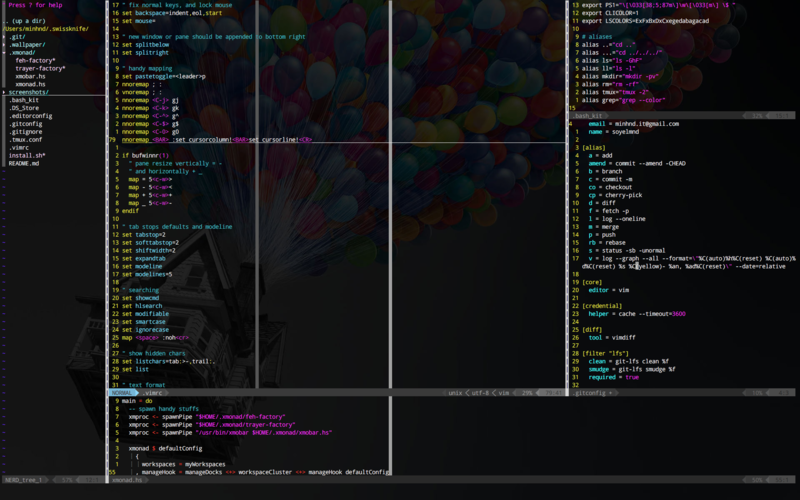The height and width of the screenshot is (500, 800).
Task: Open xmobar.hs in the file tree
Action: click(x=30, y=77)
